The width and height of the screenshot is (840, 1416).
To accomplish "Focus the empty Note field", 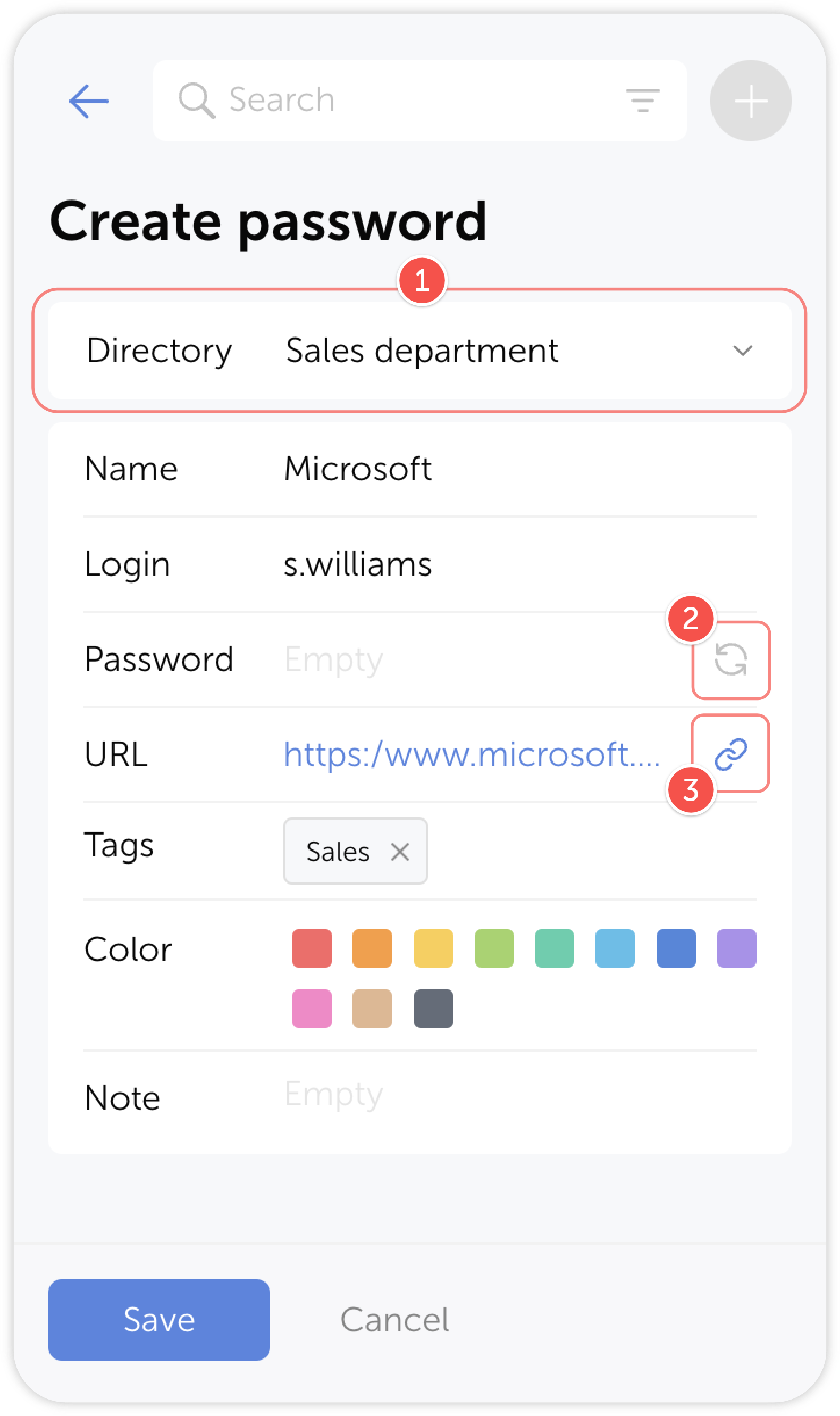I will (x=419, y=1097).
